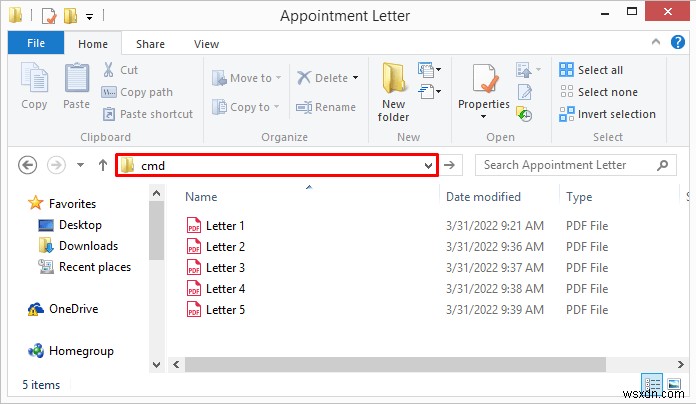696x404 pixels.
Task: Expand the Delete dropdown arrow
Action: click(x=356, y=78)
